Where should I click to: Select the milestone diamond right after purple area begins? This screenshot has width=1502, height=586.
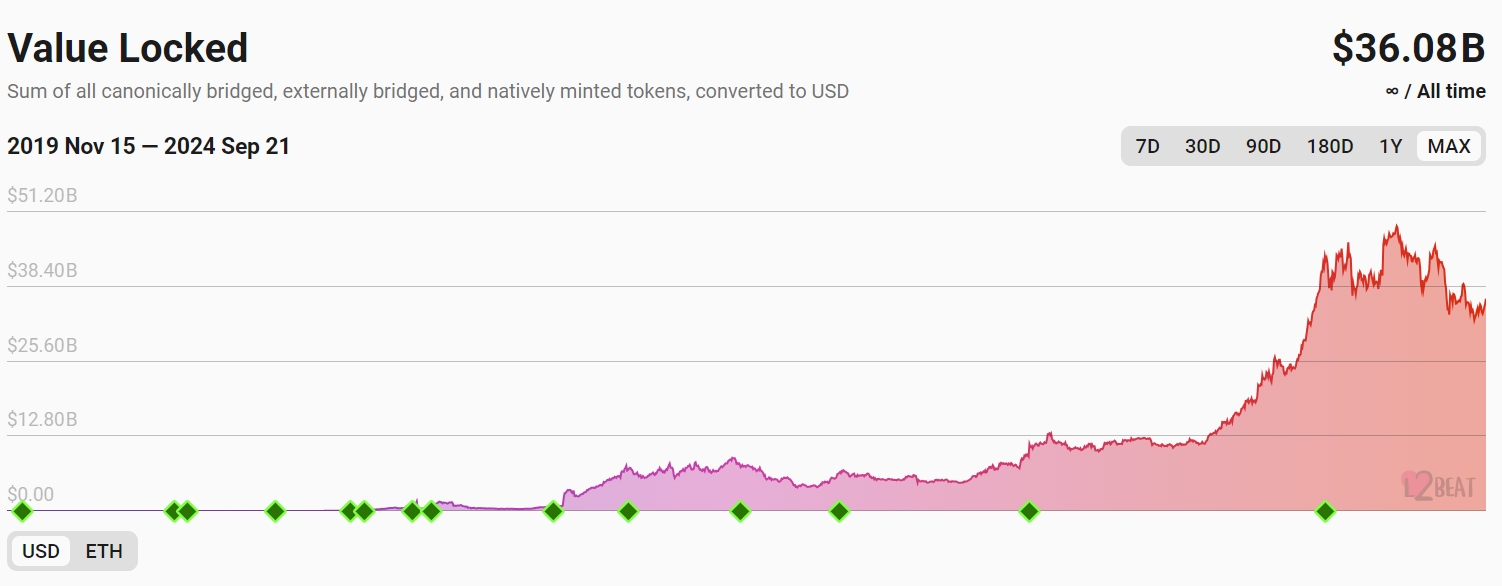click(x=628, y=512)
